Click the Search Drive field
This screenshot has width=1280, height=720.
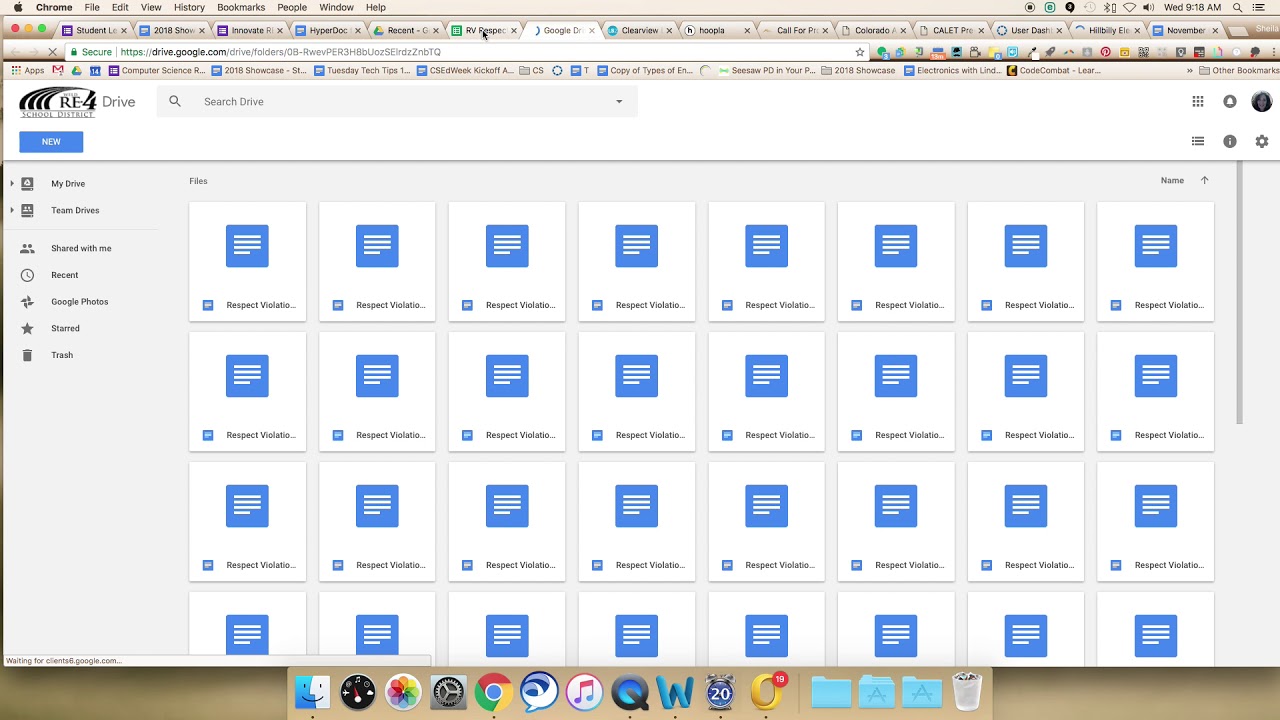pyautogui.click(x=397, y=101)
